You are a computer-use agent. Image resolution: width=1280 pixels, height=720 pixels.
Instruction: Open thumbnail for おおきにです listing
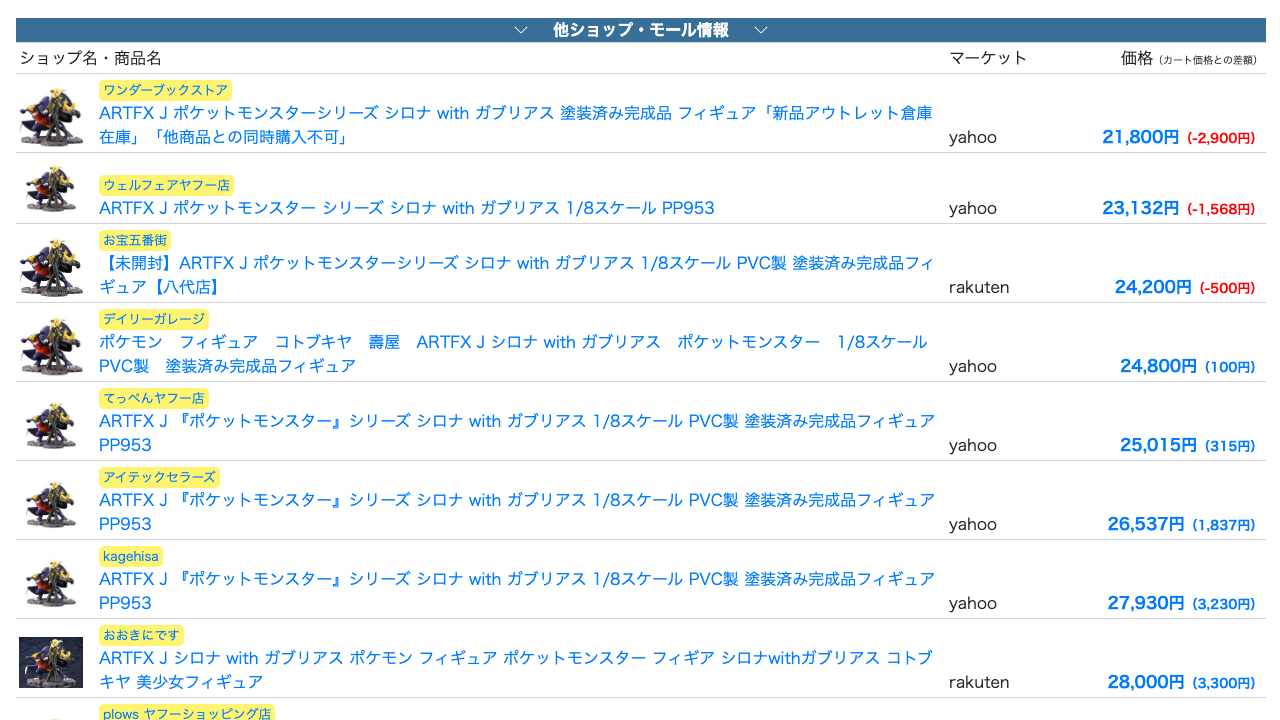click(51, 662)
